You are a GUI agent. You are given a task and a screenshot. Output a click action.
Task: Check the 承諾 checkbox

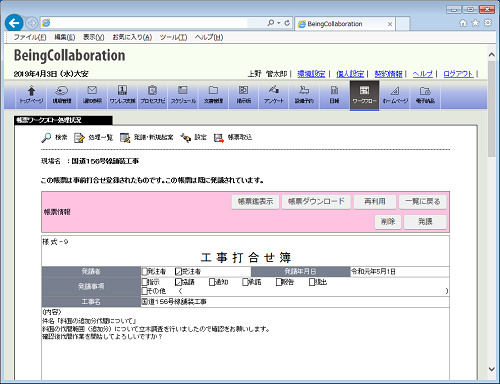(x=245, y=282)
